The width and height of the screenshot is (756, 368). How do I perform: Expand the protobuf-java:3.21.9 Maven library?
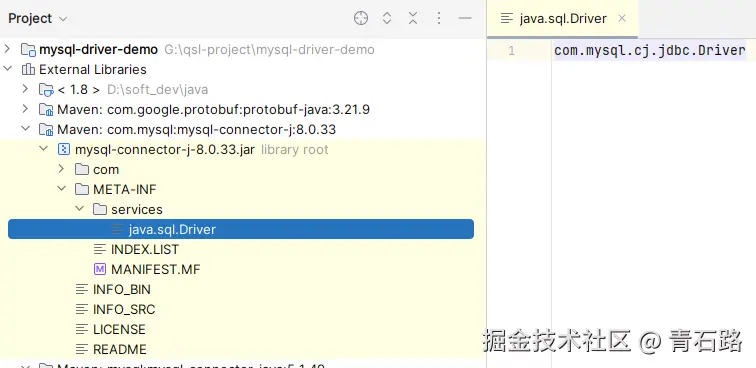pos(25,109)
